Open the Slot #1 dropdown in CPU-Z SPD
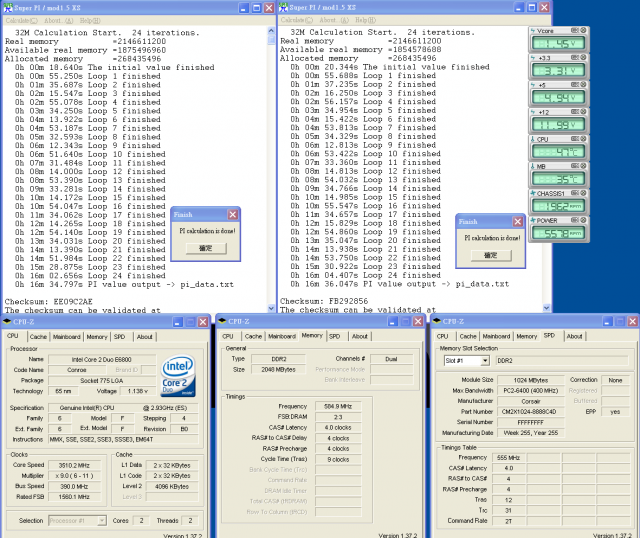Image resolution: width=640 pixels, height=538 pixels. pos(485,360)
